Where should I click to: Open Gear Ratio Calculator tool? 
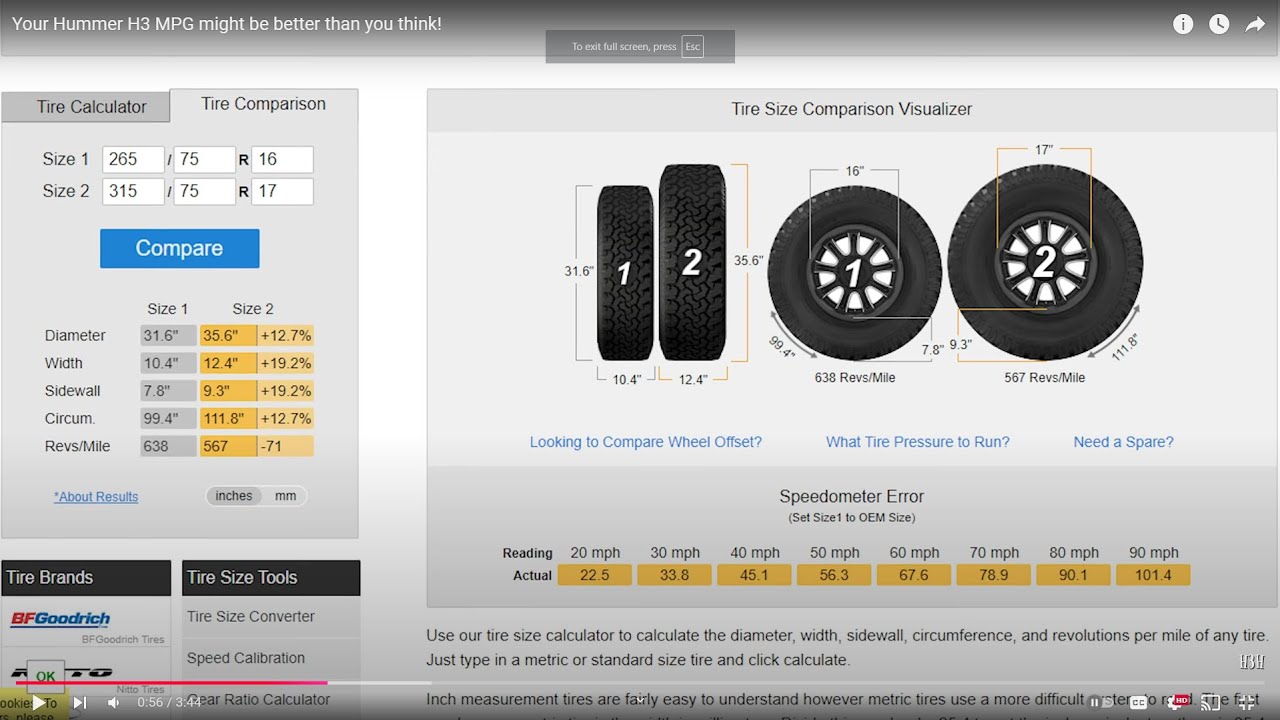258,700
